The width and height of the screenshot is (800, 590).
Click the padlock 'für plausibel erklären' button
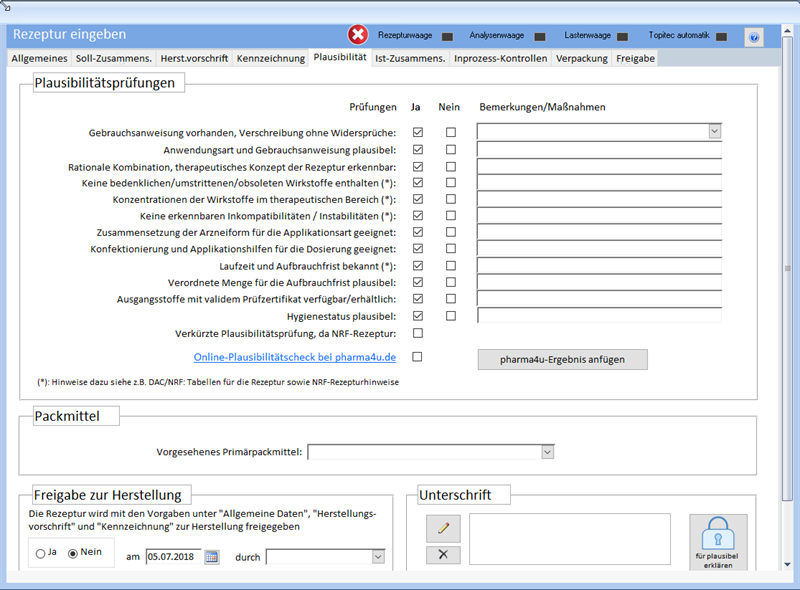pos(717,541)
